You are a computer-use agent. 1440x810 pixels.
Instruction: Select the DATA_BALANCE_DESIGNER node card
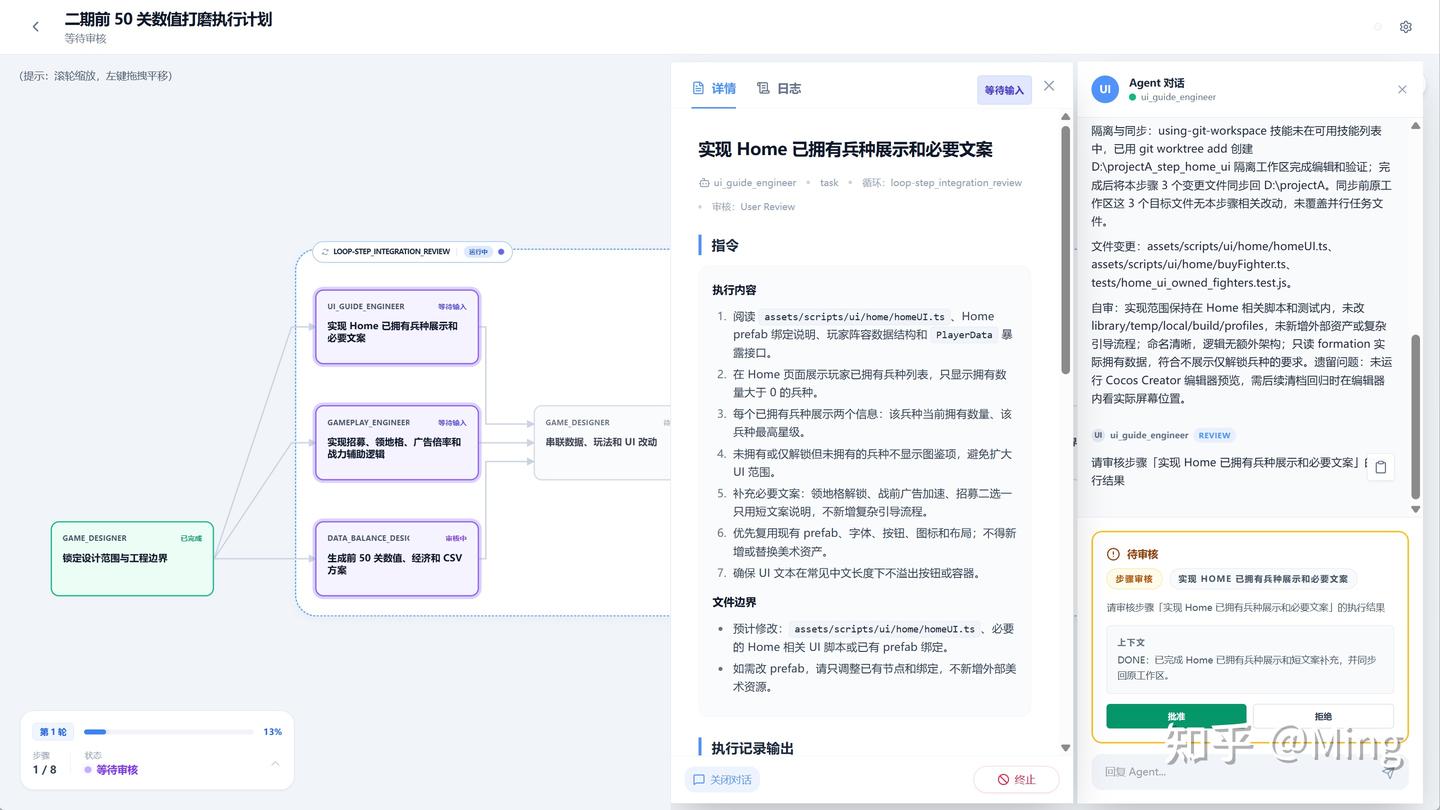(x=397, y=558)
